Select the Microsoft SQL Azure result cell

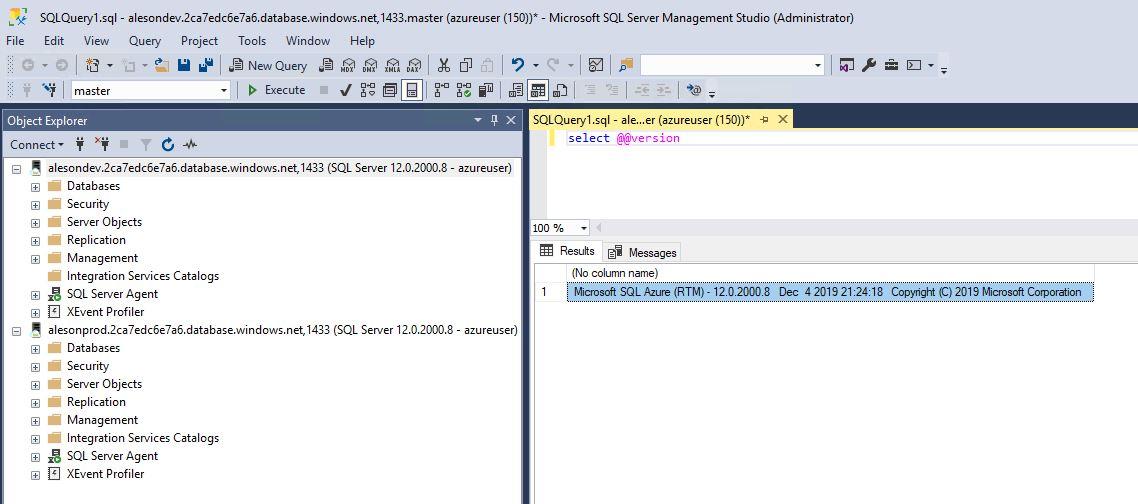(828, 292)
